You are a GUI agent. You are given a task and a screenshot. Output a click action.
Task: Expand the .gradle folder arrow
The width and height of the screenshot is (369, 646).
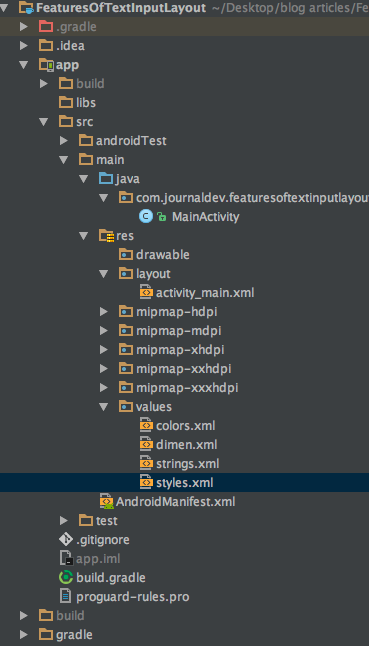click(24, 27)
